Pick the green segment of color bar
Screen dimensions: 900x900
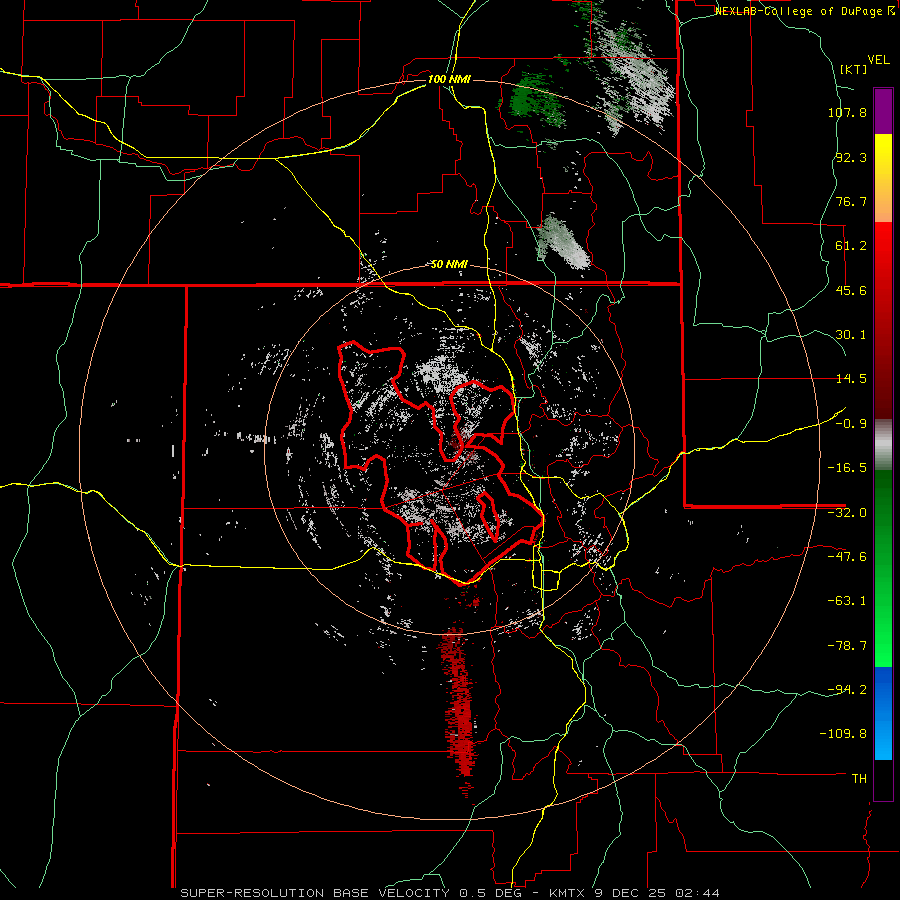(883, 568)
